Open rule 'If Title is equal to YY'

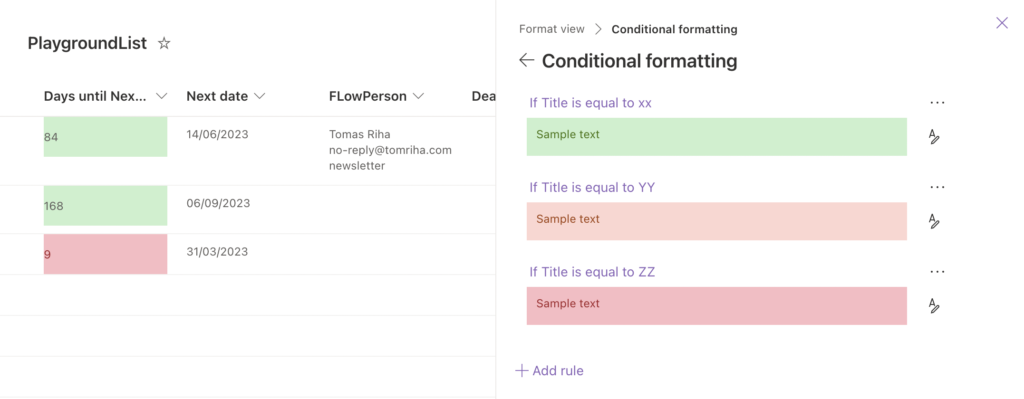tap(592, 187)
